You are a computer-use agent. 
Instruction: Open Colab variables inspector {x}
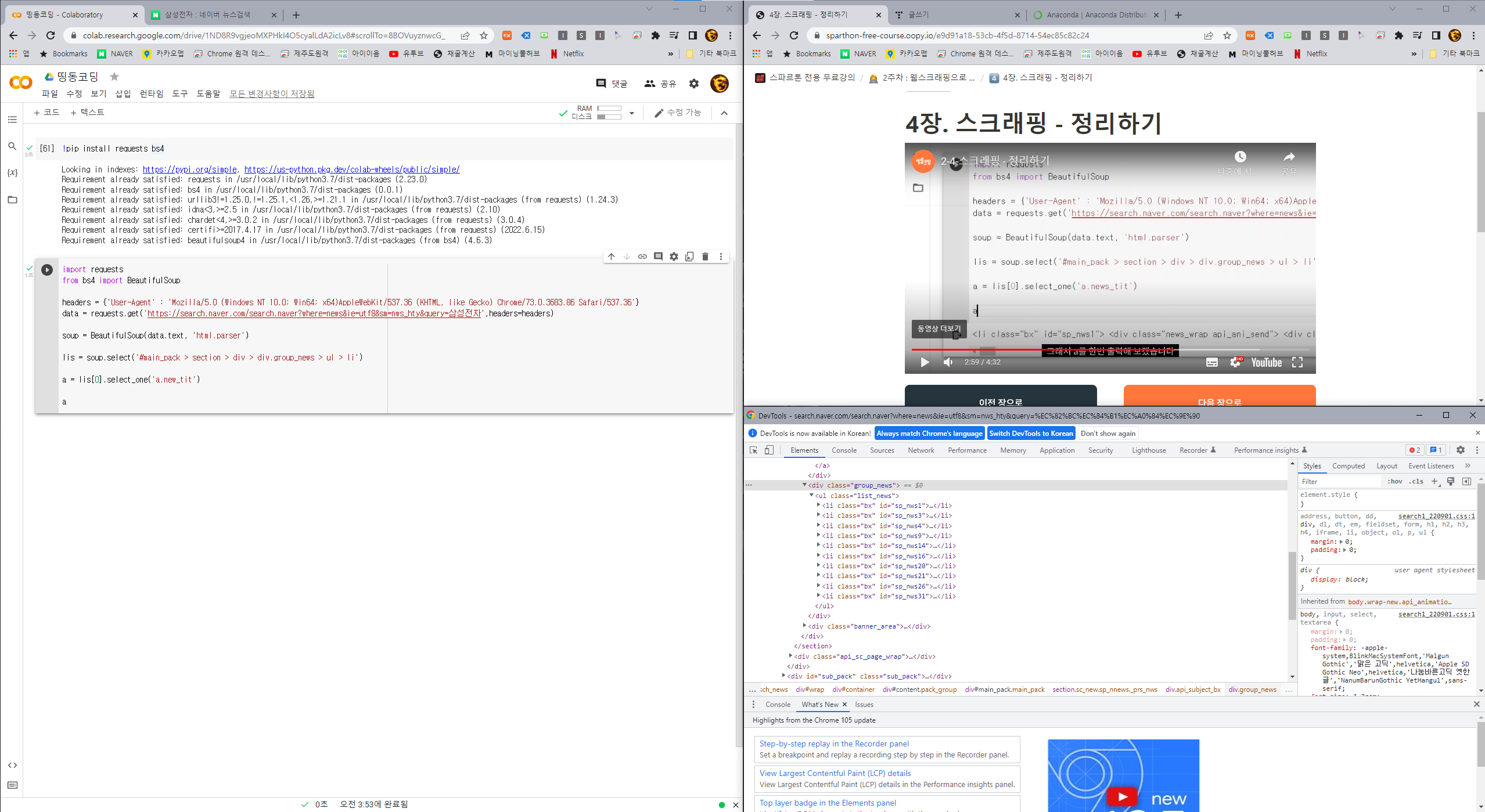point(12,173)
